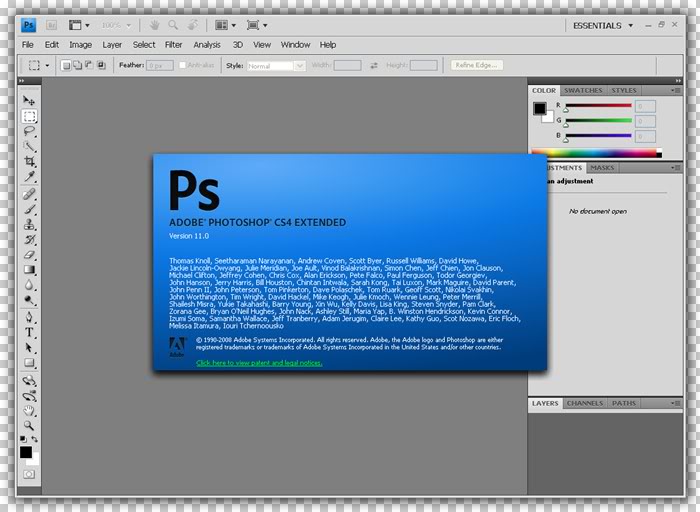
Task: Swap width and height arrows
Action: (x=374, y=66)
